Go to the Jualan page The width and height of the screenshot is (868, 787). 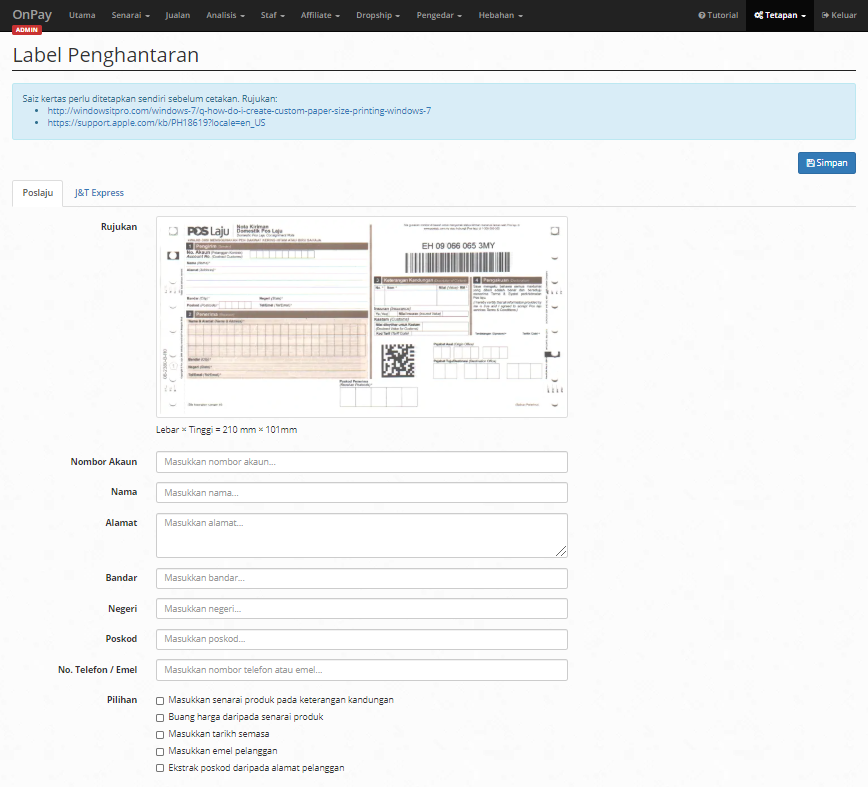(178, 15)
